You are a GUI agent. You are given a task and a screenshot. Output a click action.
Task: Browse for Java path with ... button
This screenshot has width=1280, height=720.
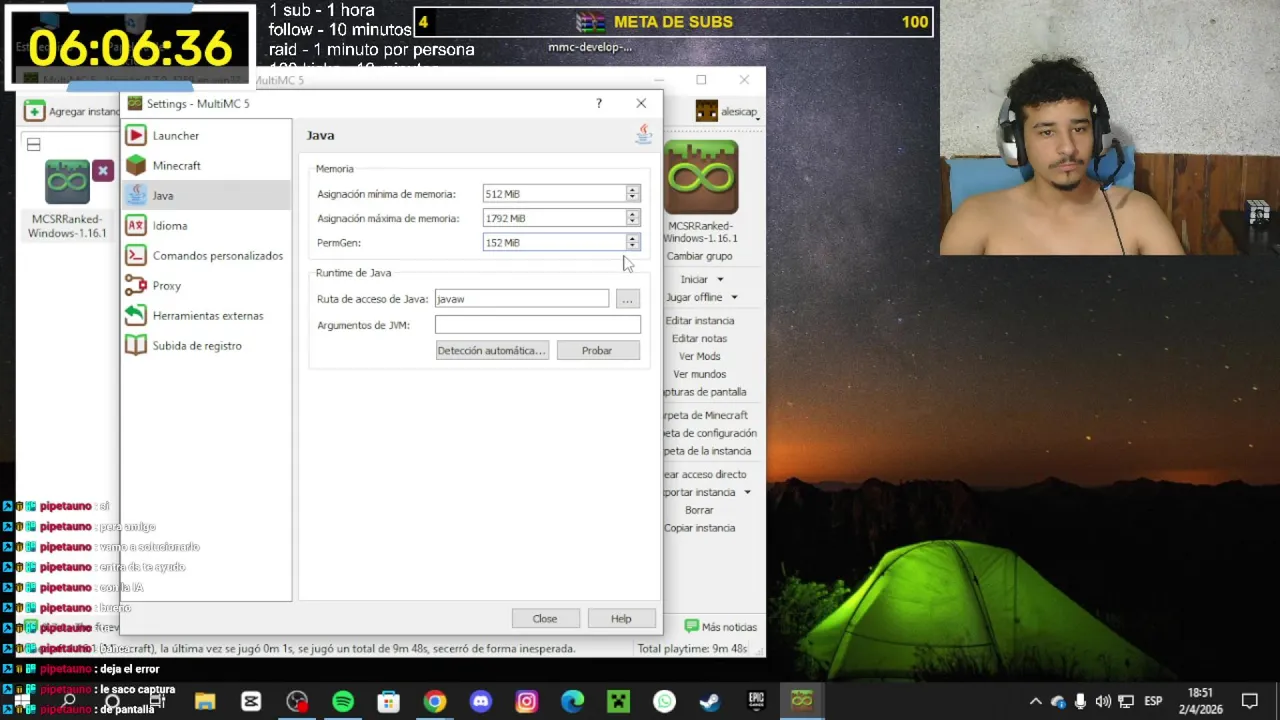coord(628,299)
